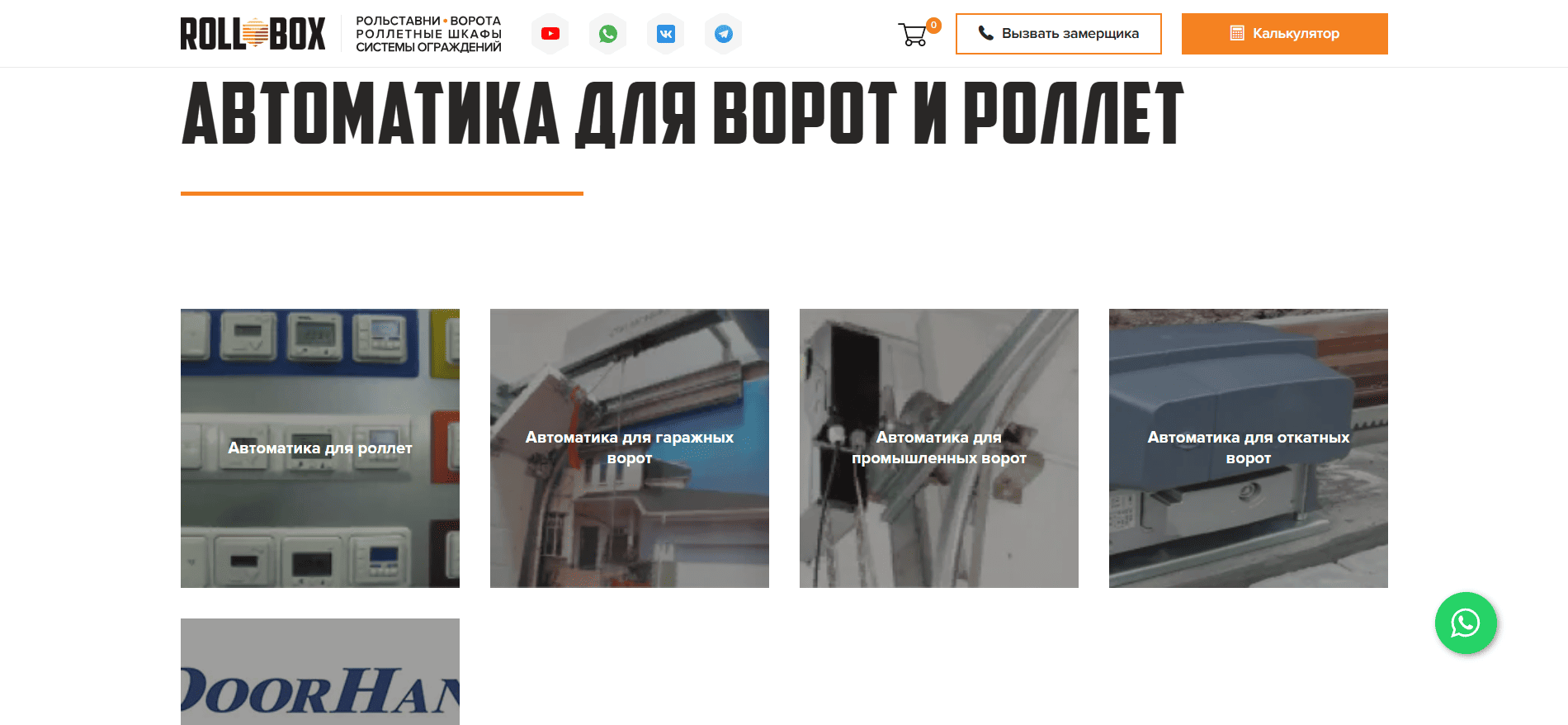
Task: Select Автоматика для гаражных ворот tile
Action: click(629, 448)
